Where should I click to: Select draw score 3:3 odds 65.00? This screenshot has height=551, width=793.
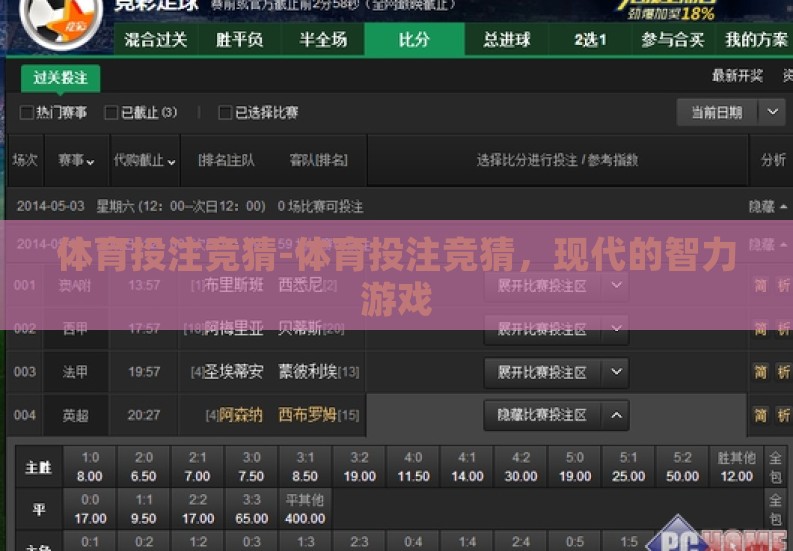[x=251, y=509]
